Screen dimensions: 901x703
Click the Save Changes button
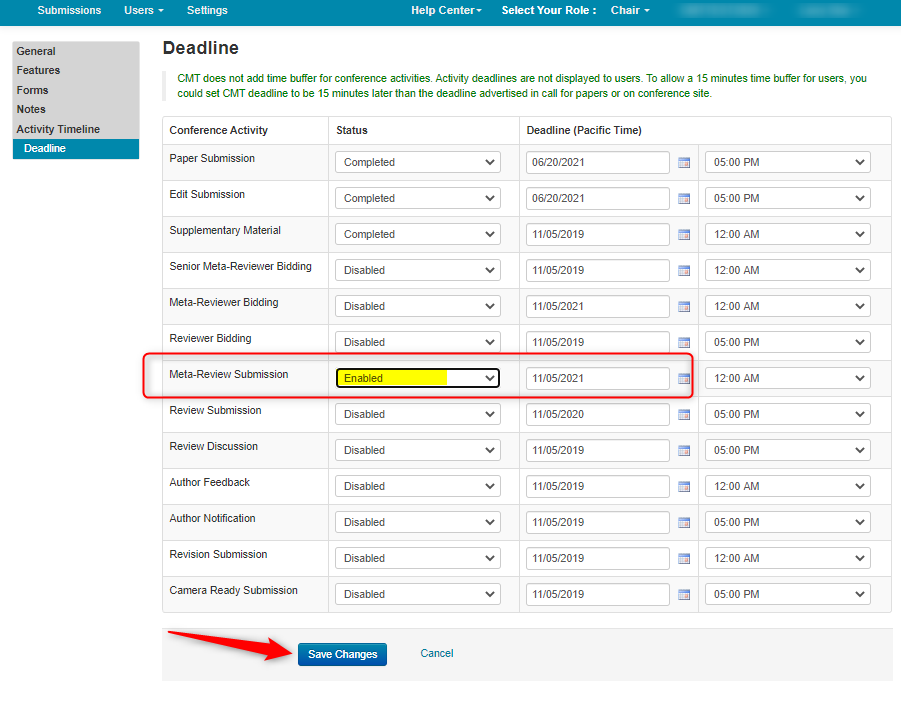342,654
